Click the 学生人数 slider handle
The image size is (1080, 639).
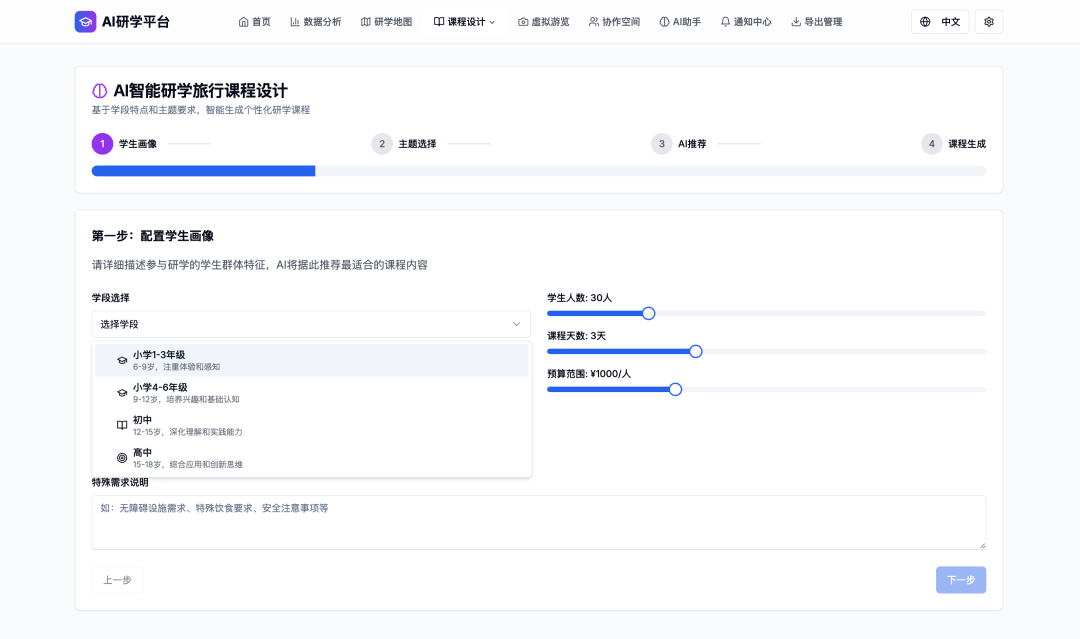648,313
